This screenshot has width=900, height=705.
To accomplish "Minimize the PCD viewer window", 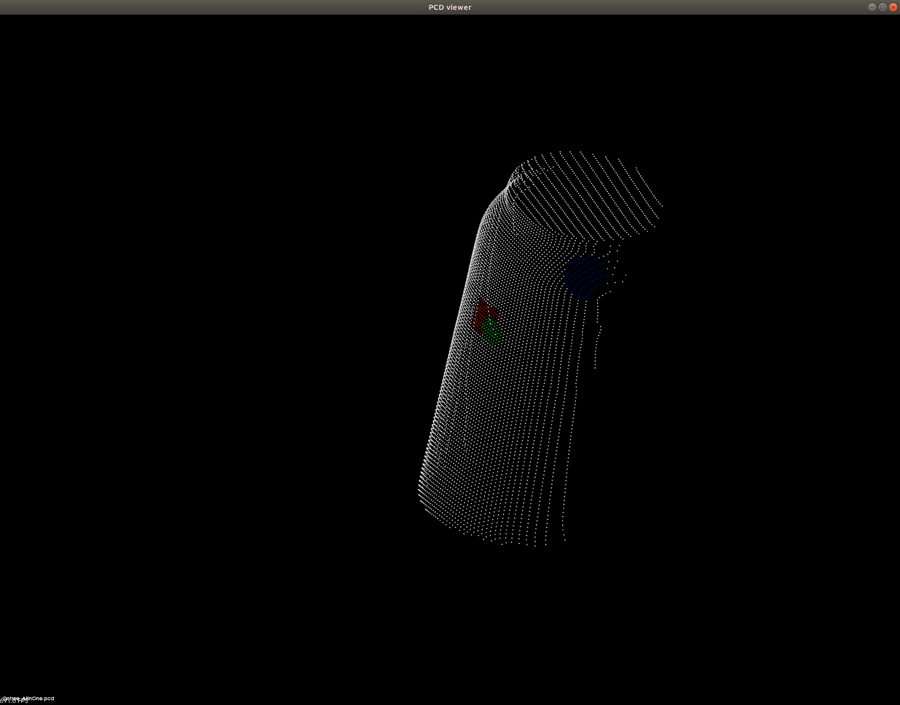I will coord(872,7).
